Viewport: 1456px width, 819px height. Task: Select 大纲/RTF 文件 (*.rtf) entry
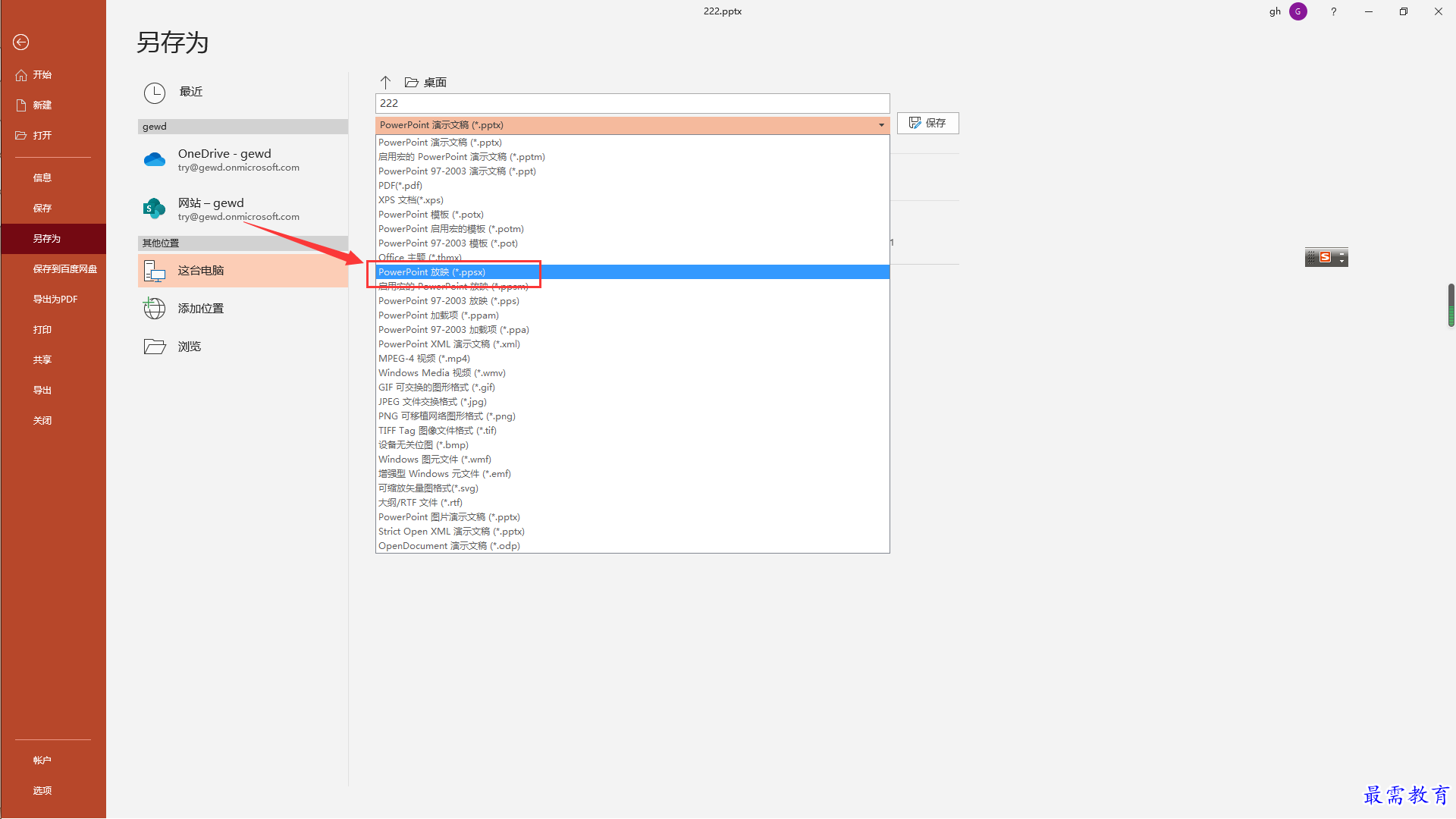click(x=632, y=503)
